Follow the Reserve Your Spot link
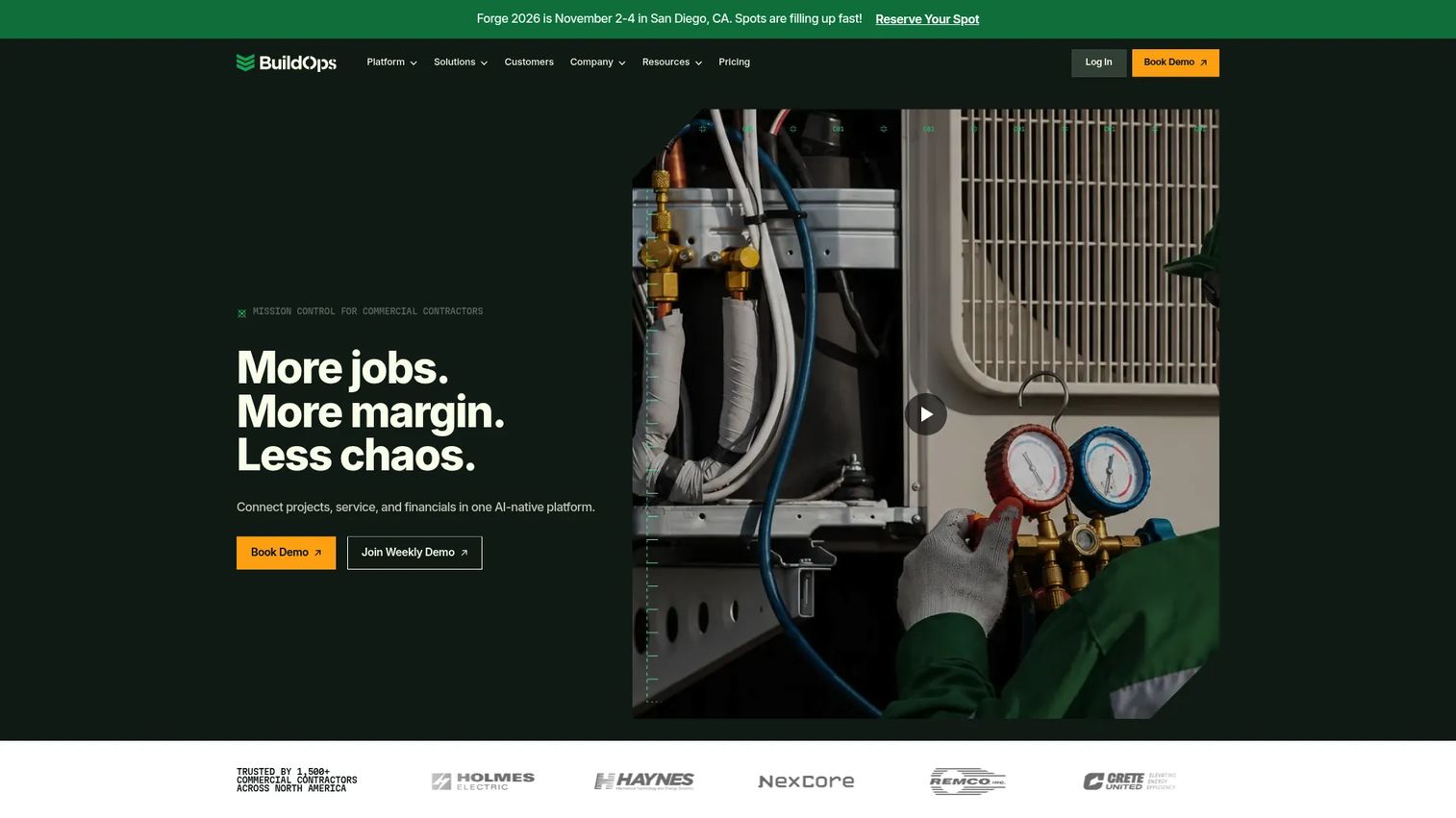Screen dimensions: 1456x818 click(x=927, y=19)
